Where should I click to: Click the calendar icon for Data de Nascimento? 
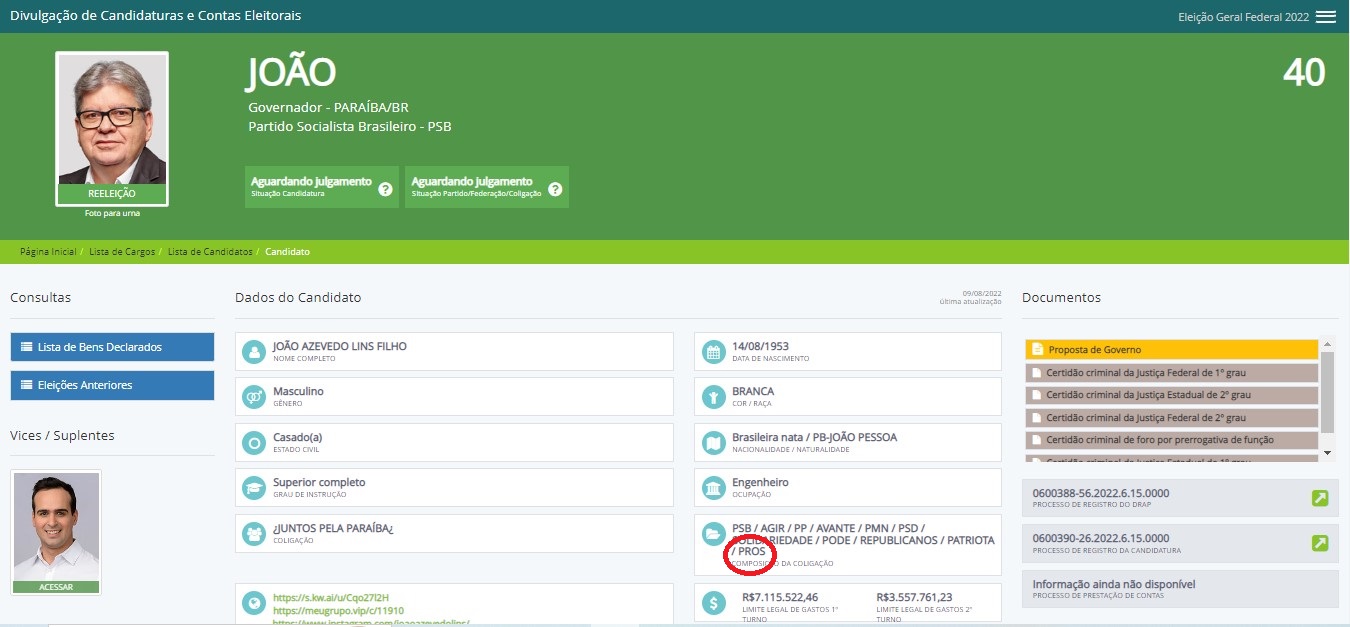pos(713,351)
